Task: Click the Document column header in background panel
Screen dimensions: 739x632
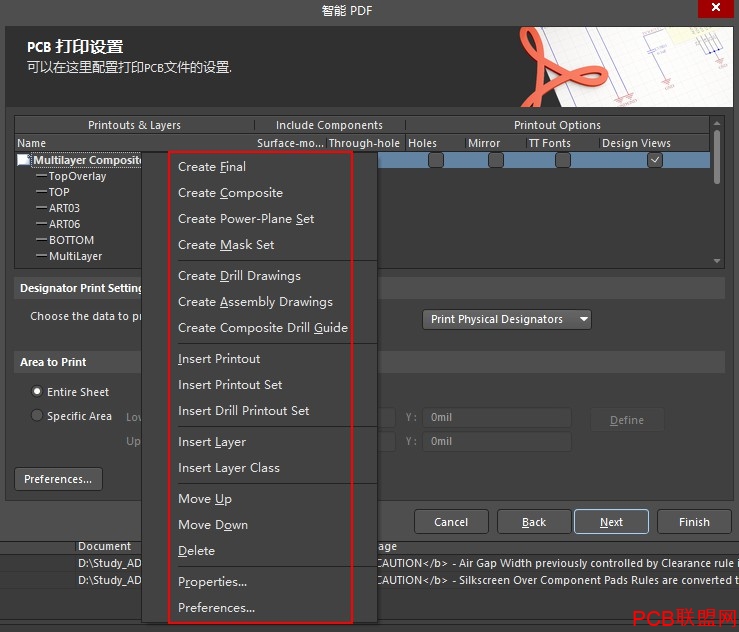Action: pyautogui.click(x=105, y=546)
